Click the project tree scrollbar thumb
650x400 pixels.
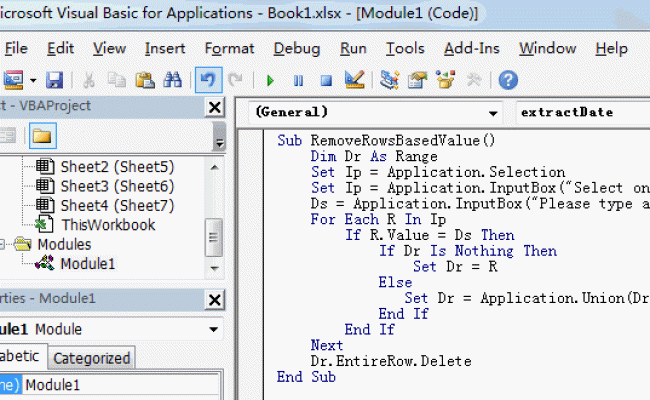214,238
